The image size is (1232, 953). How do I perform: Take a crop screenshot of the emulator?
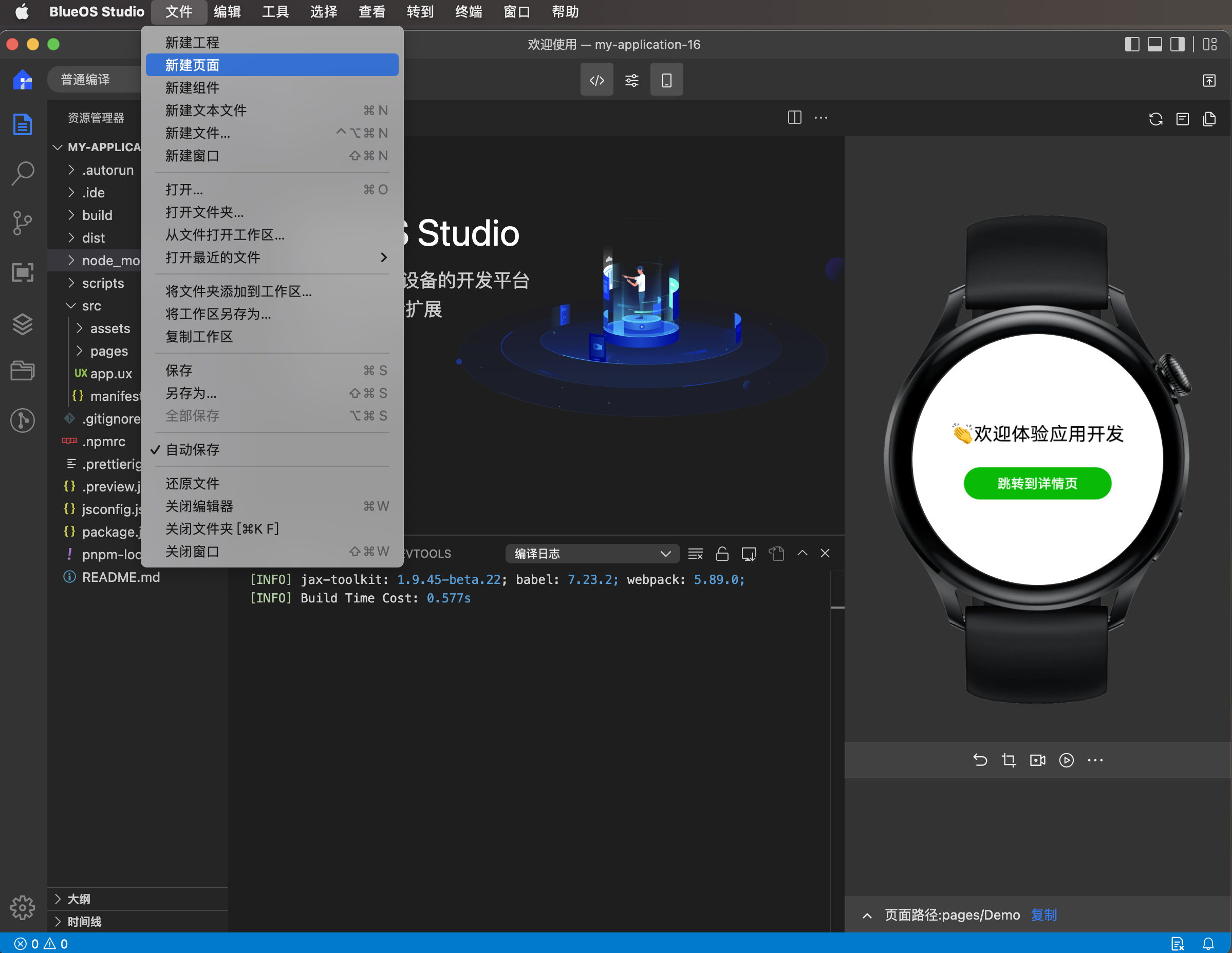coord(1009,760)
